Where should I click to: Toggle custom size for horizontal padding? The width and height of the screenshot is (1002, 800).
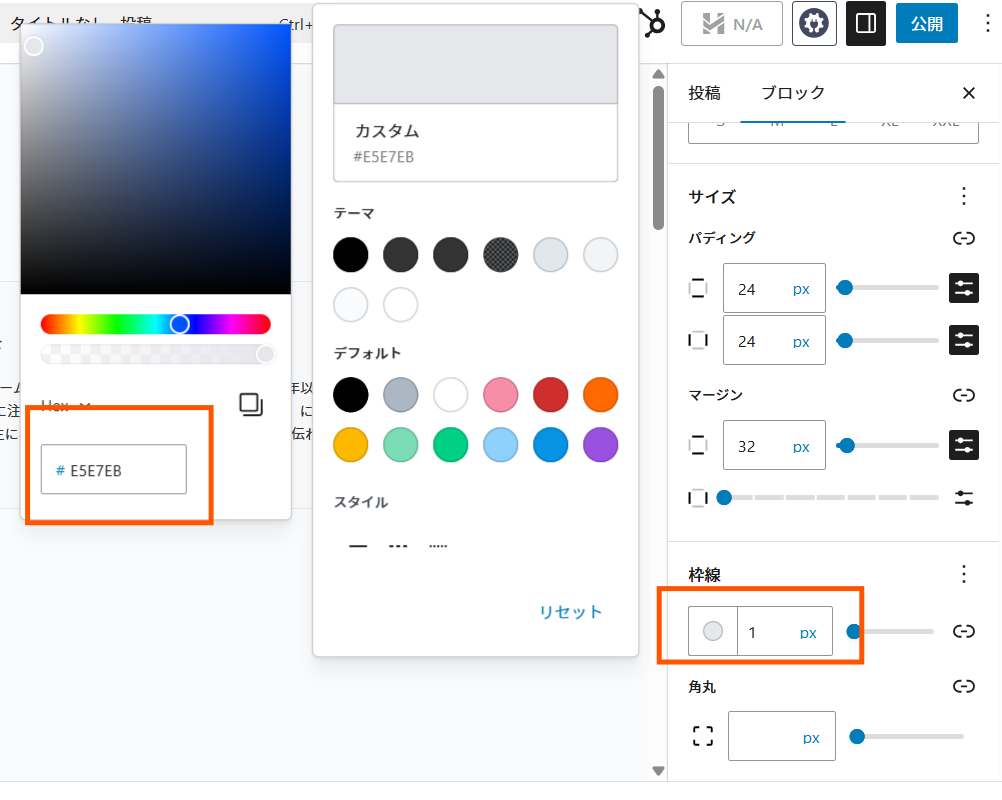click(963, 340)
